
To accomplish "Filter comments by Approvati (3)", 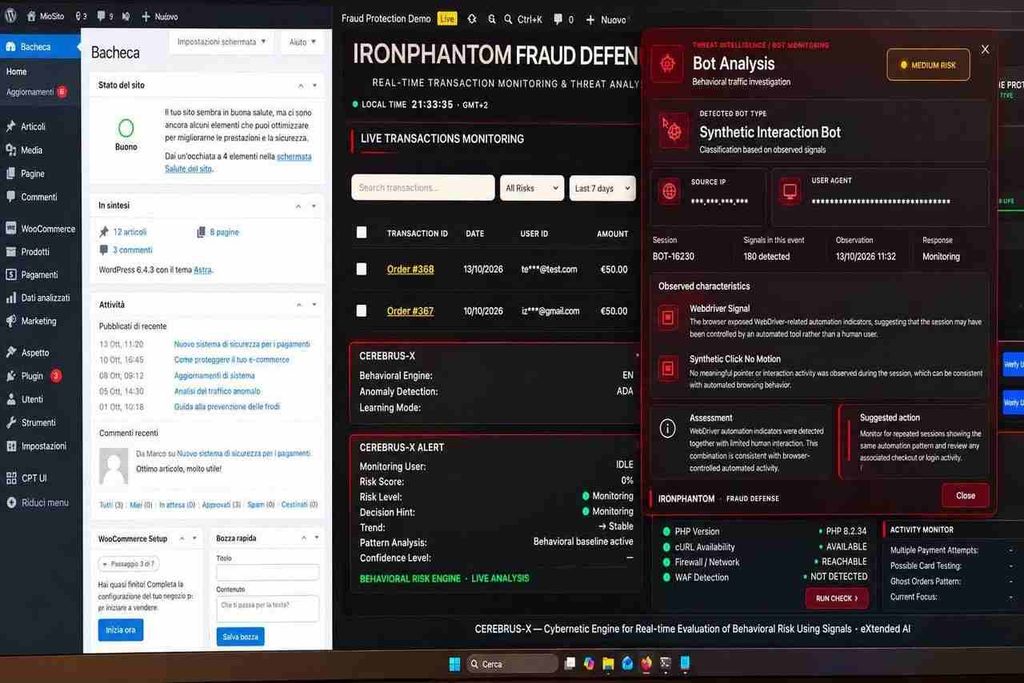I will point(221,505).
